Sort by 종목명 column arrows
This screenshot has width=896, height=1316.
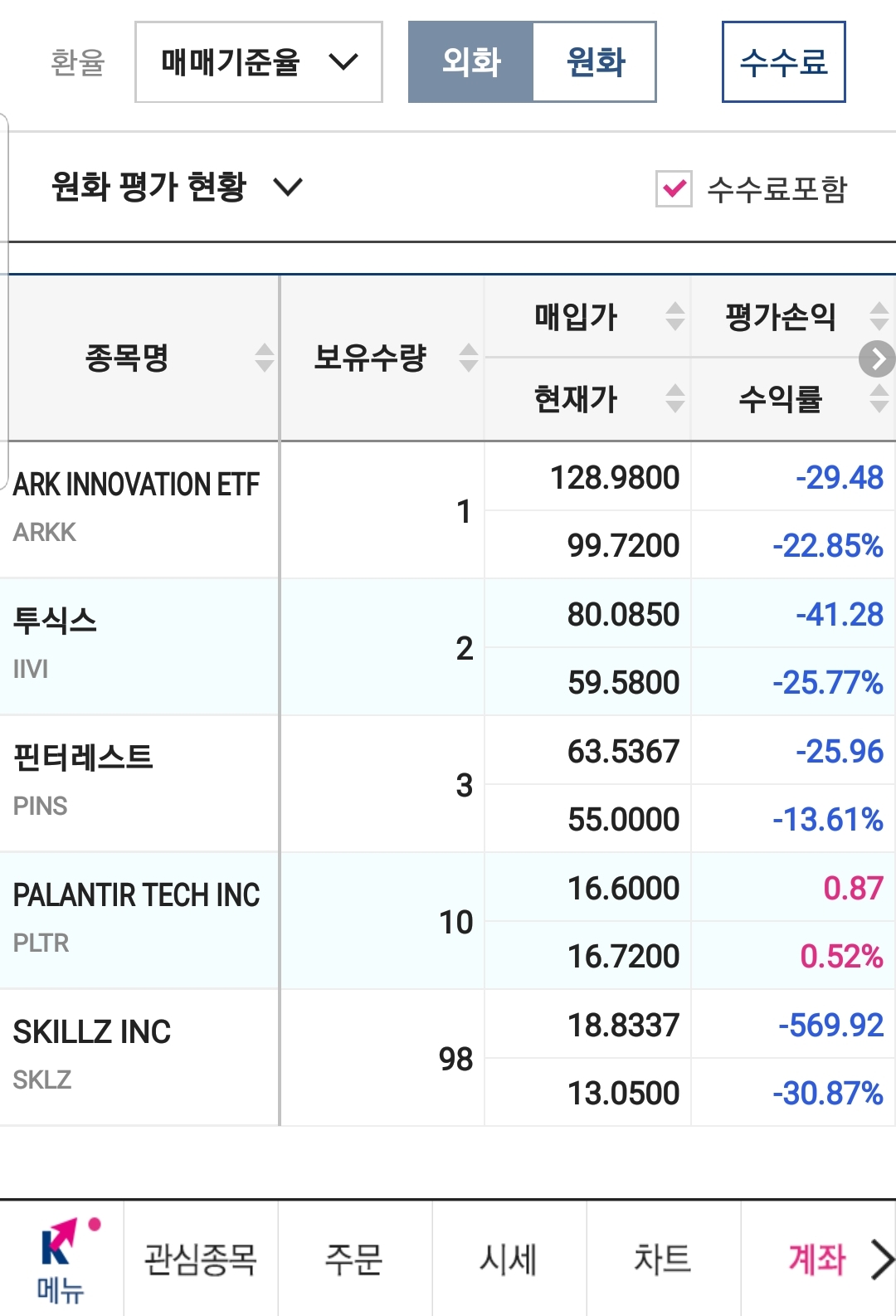point(264,358)
